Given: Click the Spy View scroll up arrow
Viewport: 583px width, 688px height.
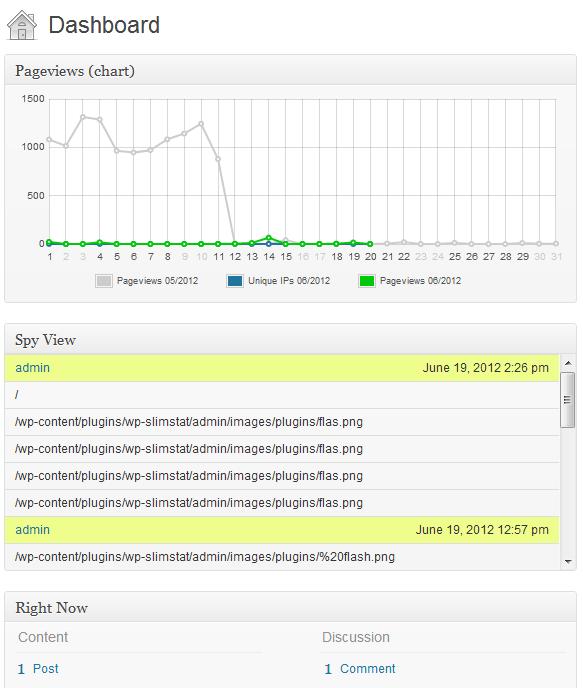Looking at the screenshot, I should 568,363.
